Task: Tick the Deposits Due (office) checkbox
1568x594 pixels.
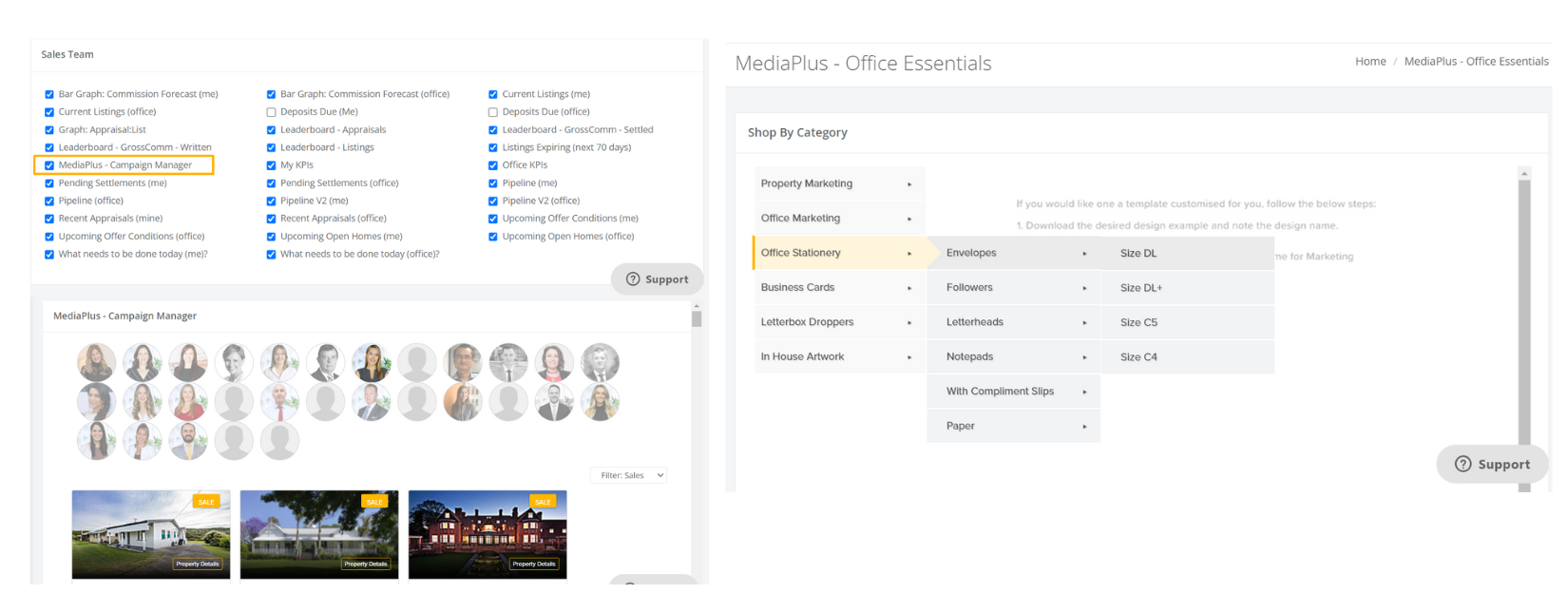Action: pos(493,112)
